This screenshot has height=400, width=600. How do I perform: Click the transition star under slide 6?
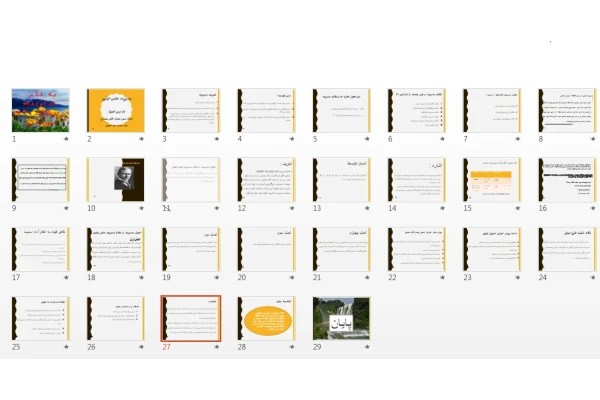pyautogui.click(x=442, y=139)
